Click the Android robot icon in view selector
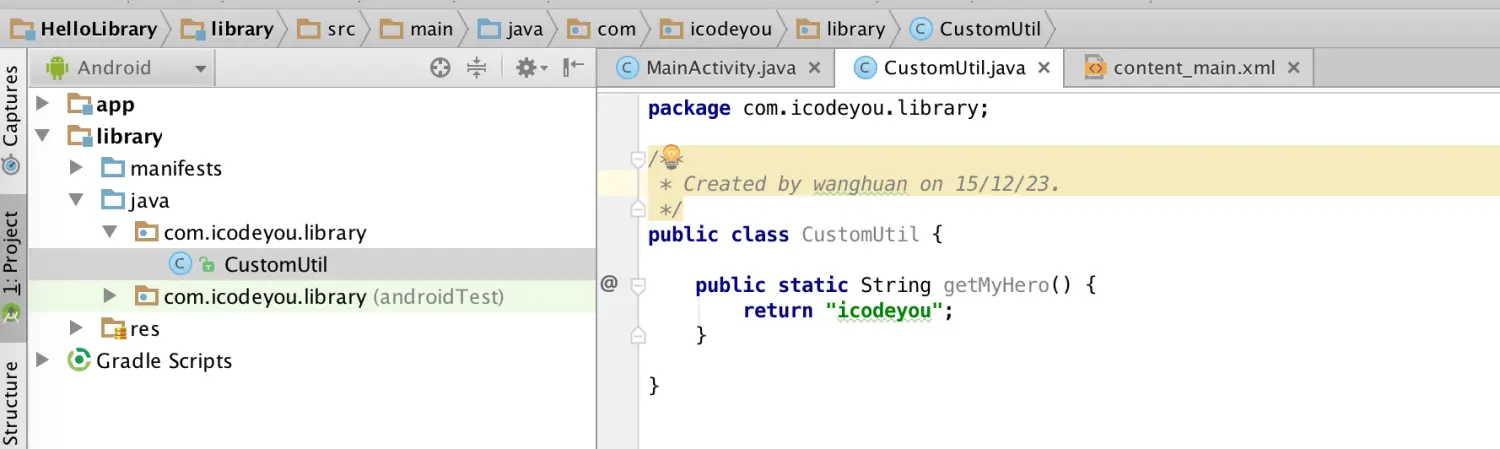Viewport: 1500px width, 449px height. coord(57,68)
